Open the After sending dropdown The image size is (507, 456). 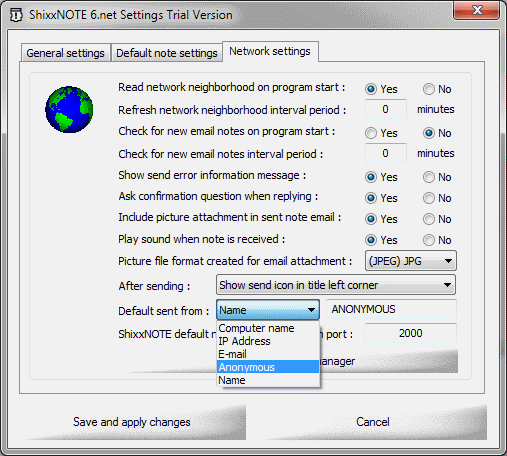336,285
